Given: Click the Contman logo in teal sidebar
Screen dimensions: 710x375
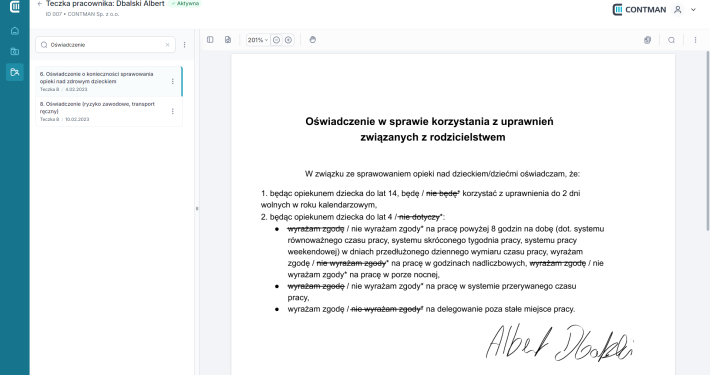Looking at the screenshot, I should point(14,6).
